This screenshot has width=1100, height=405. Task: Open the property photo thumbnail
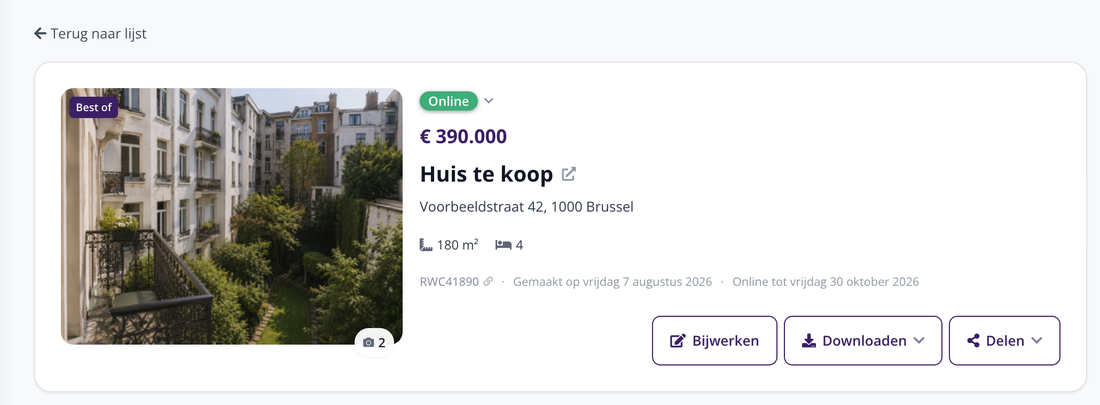click(232, 216)
